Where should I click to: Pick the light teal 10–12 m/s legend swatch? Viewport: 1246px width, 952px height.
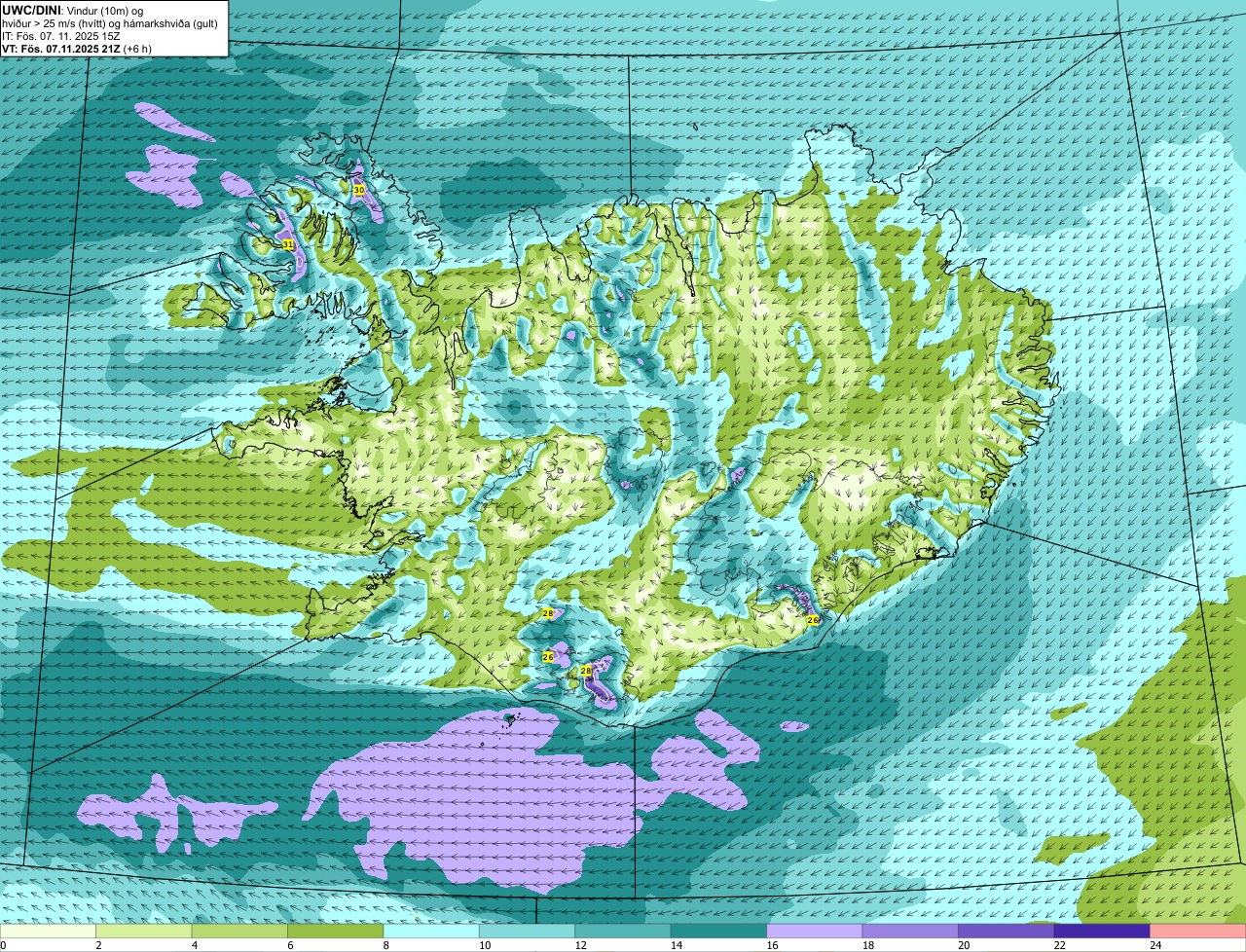528,931
